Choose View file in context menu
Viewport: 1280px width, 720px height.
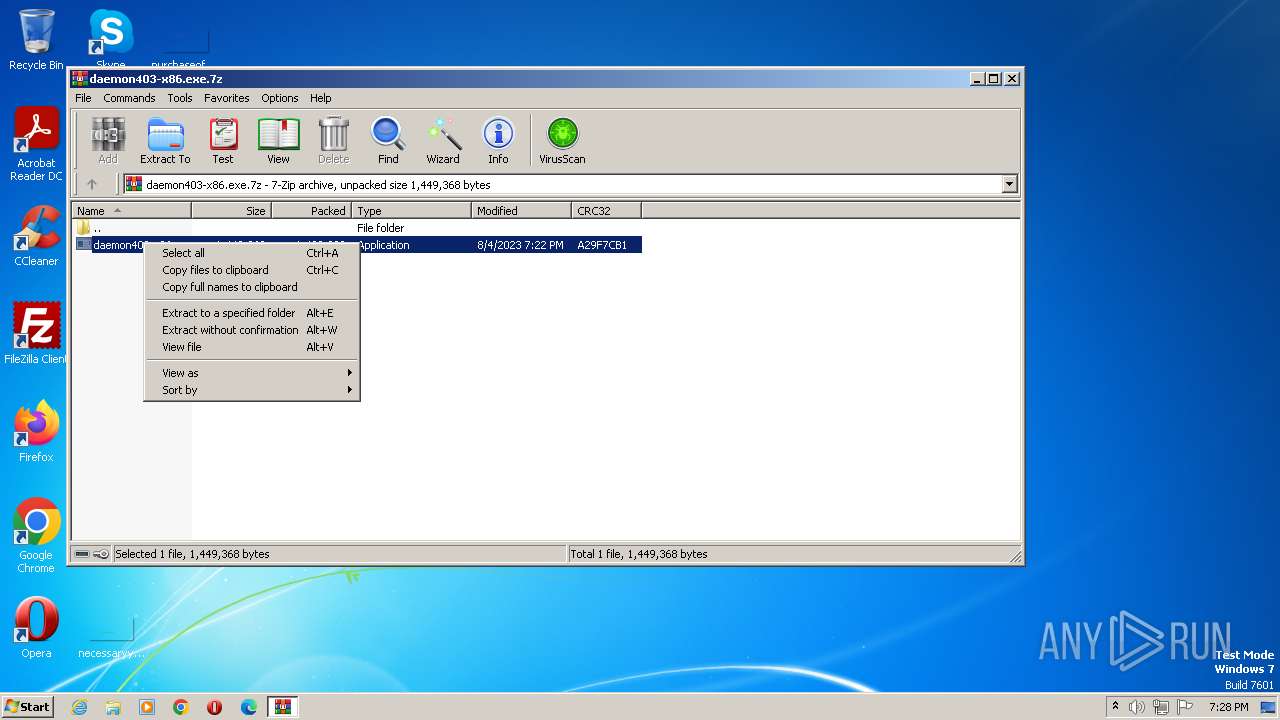click(x=252, y=347)
